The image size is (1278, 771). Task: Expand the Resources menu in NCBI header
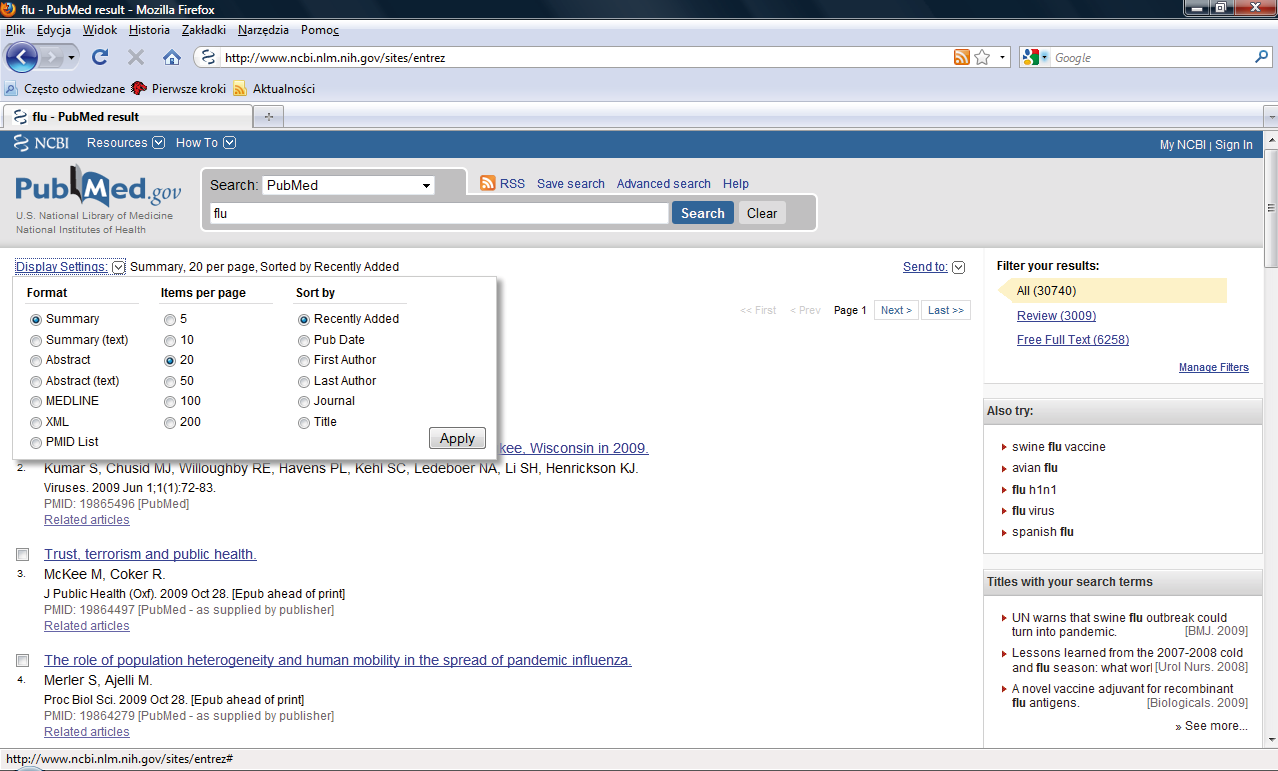(125, 143)
